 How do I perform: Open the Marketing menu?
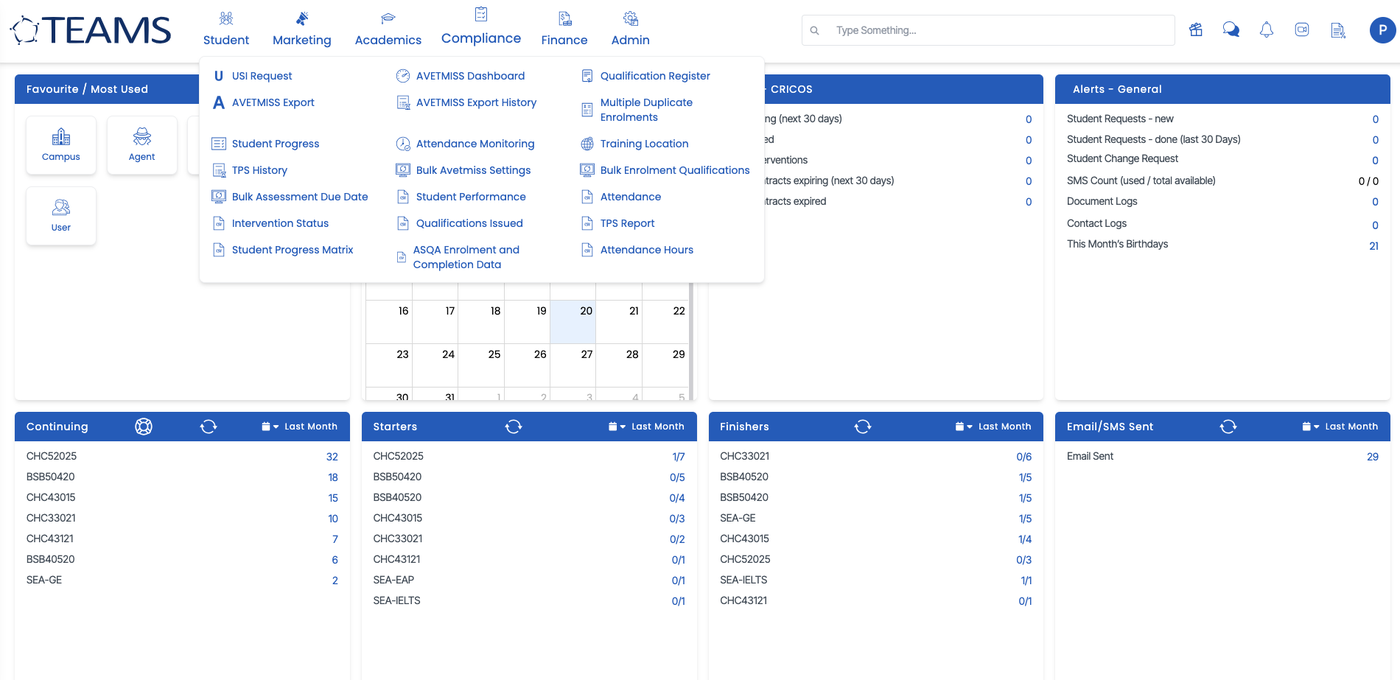tap(302, 28)
